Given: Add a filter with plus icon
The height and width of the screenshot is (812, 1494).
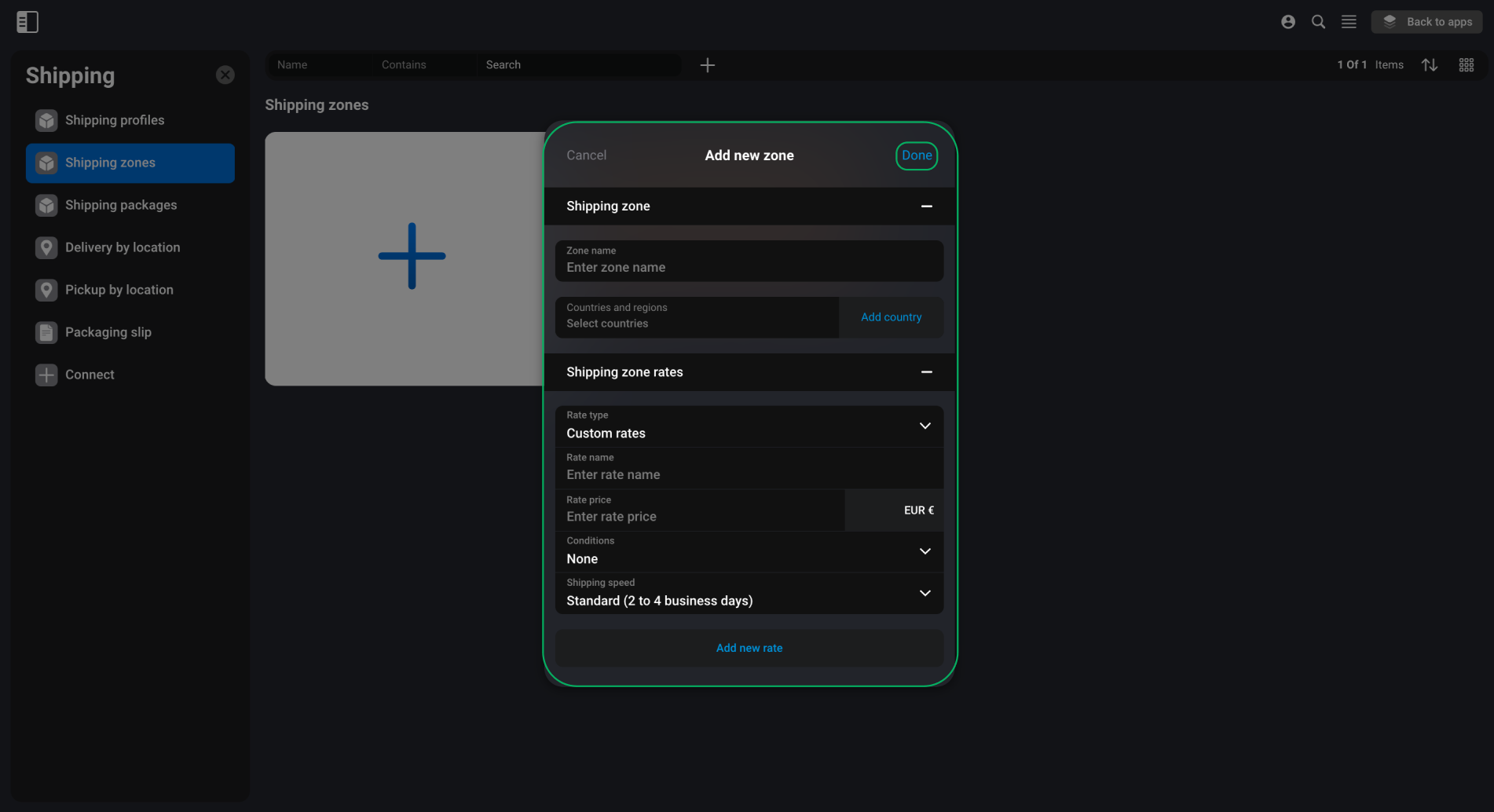Looking at the screenshot, I should tap(708, 65).
